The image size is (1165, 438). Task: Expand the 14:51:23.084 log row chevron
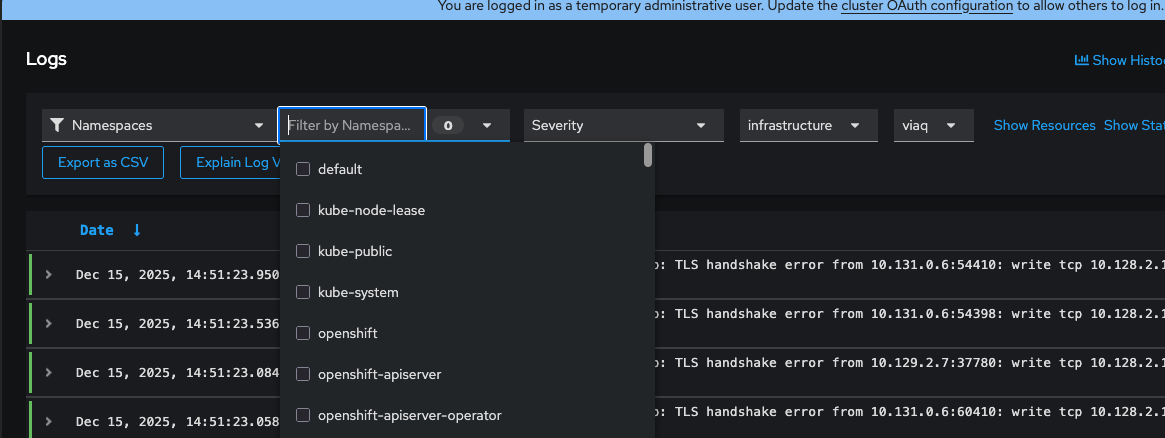48,374
